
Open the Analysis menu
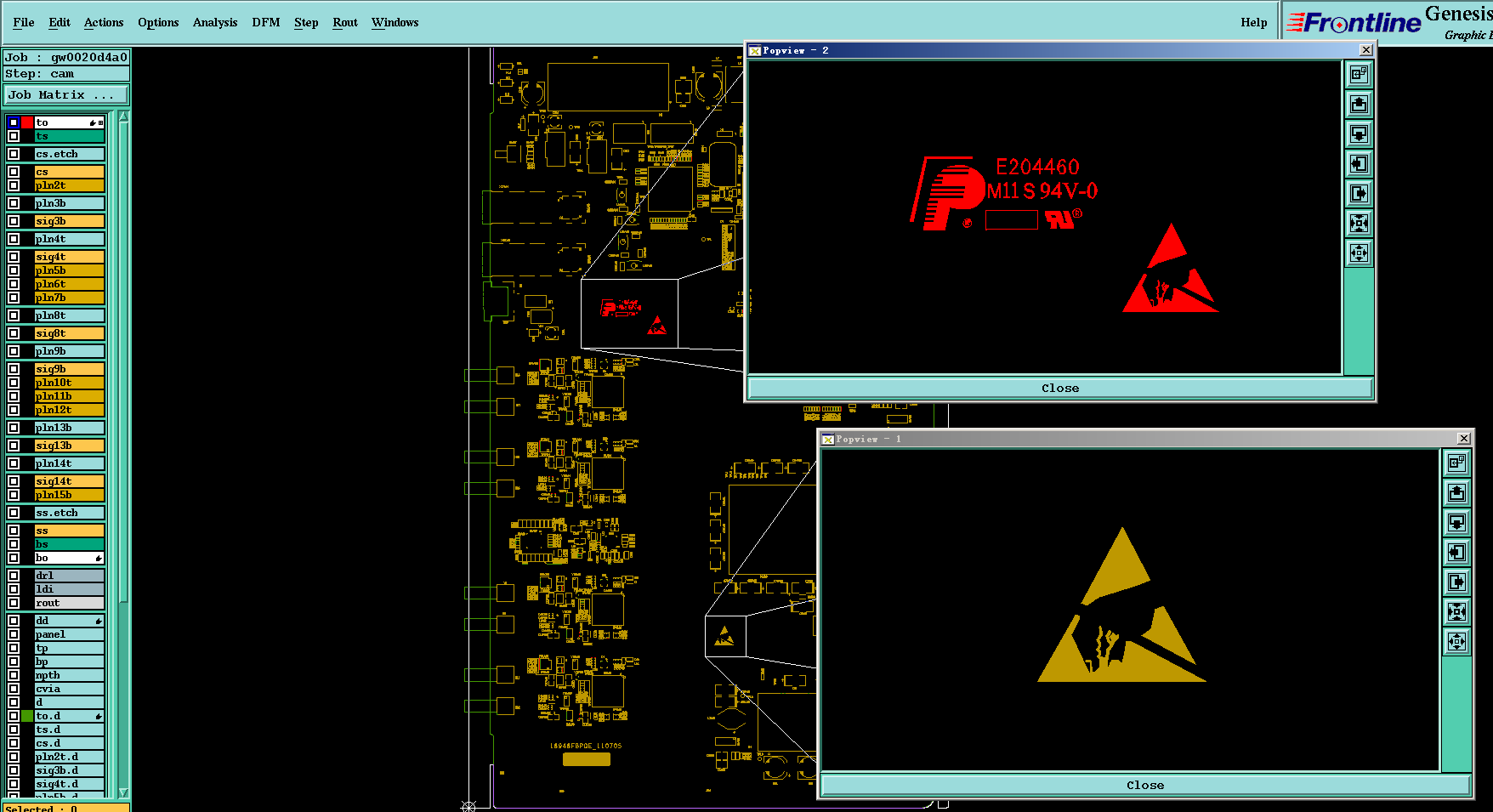[215, 23]
